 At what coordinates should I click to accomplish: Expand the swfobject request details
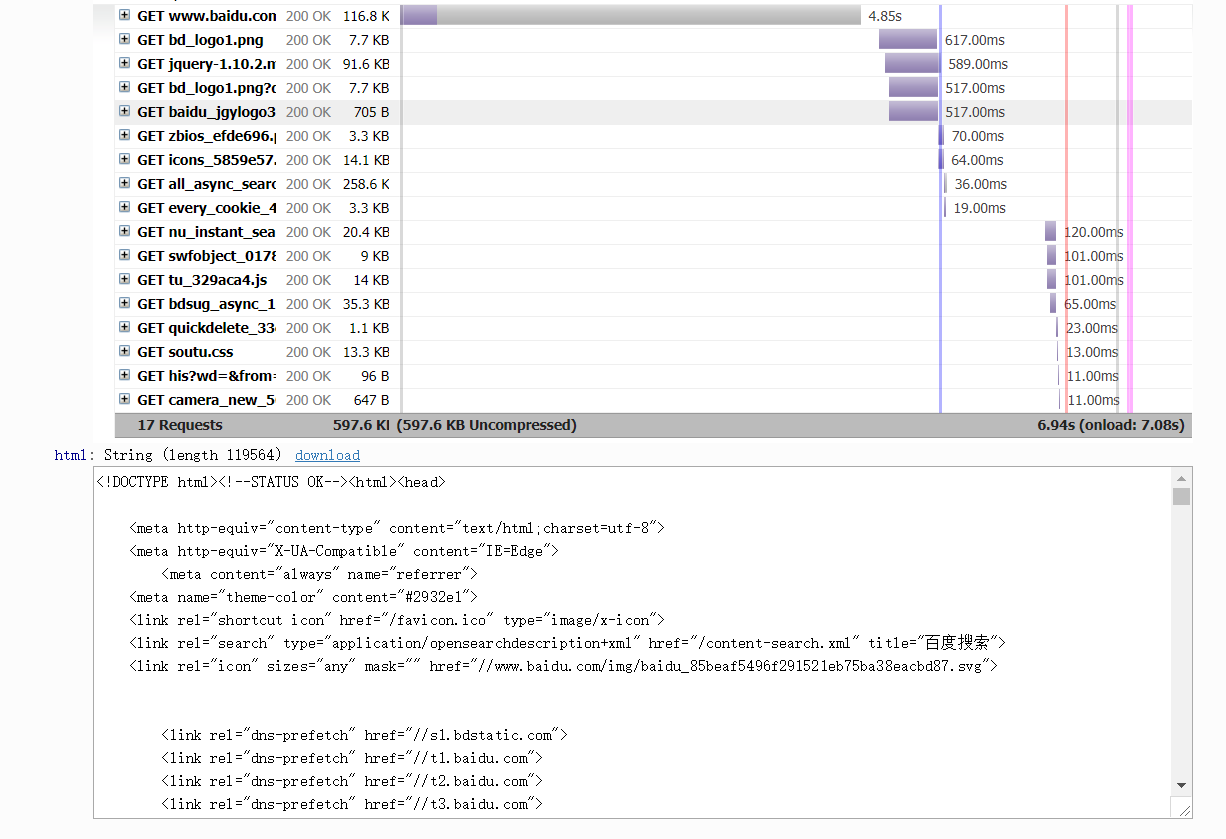click(x=125, y=256)
